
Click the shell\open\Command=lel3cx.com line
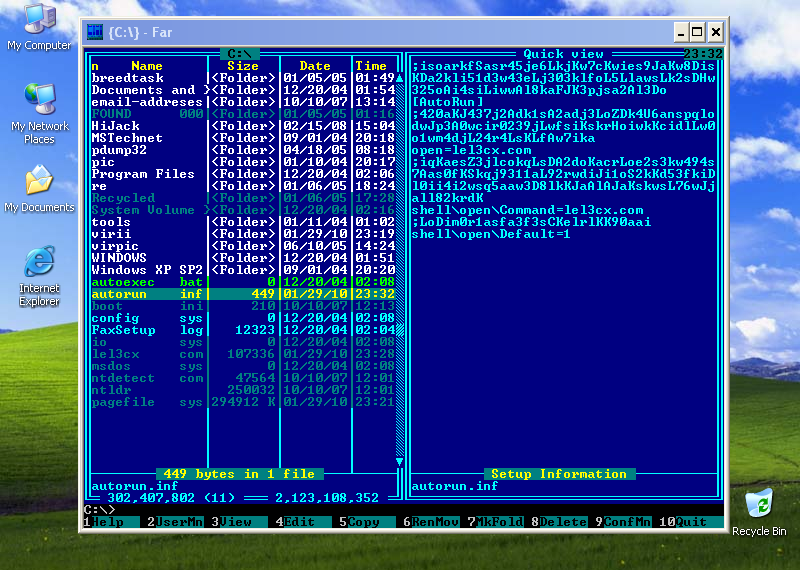tap(527, 210)
